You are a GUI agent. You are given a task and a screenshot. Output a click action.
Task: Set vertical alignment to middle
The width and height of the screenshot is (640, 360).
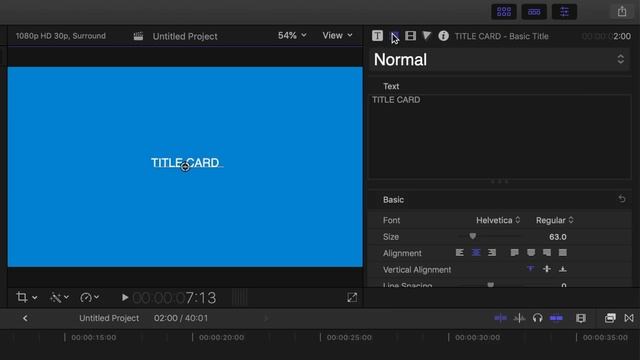tap(547, 269)
